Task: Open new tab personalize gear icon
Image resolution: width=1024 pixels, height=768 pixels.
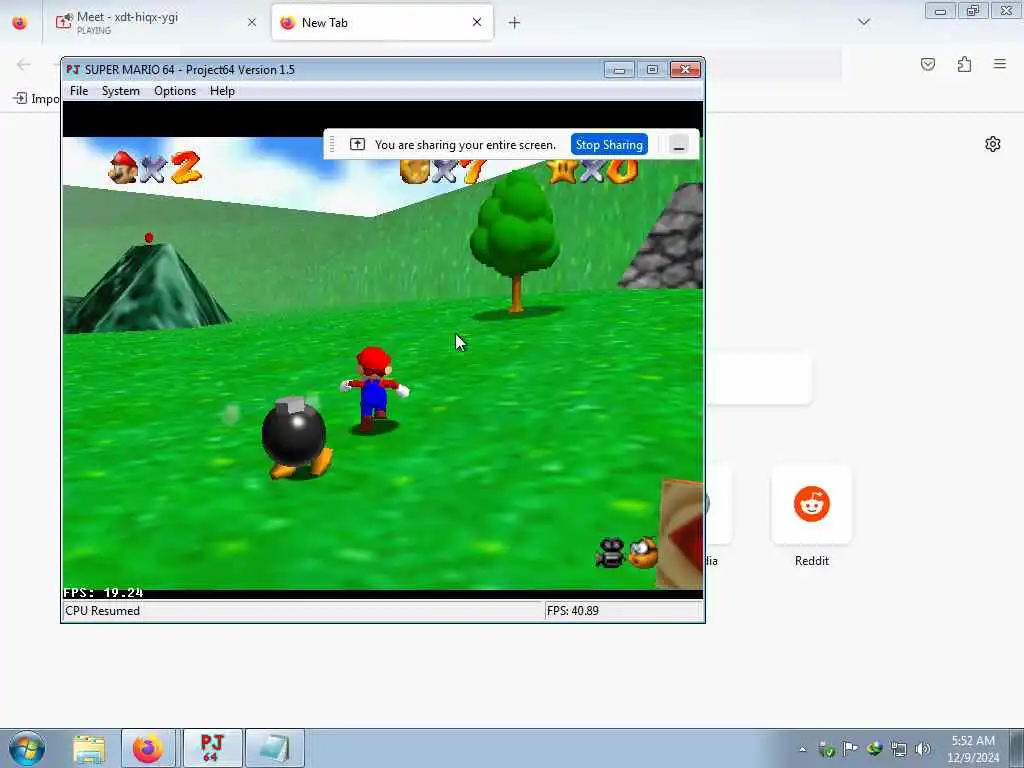Action: coord(993,144)
